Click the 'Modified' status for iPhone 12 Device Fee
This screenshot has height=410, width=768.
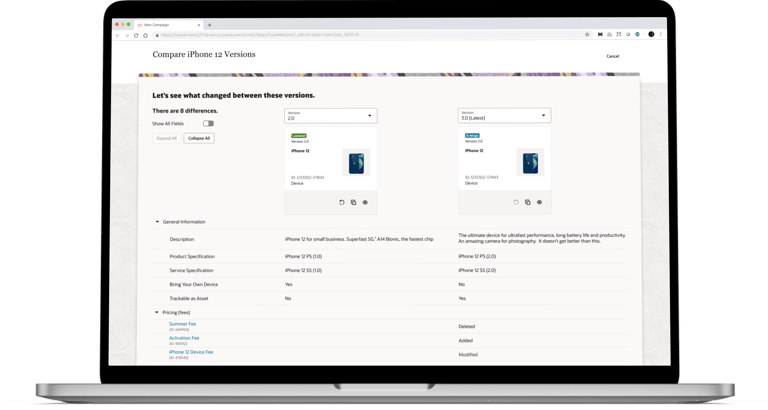point(468,355)
